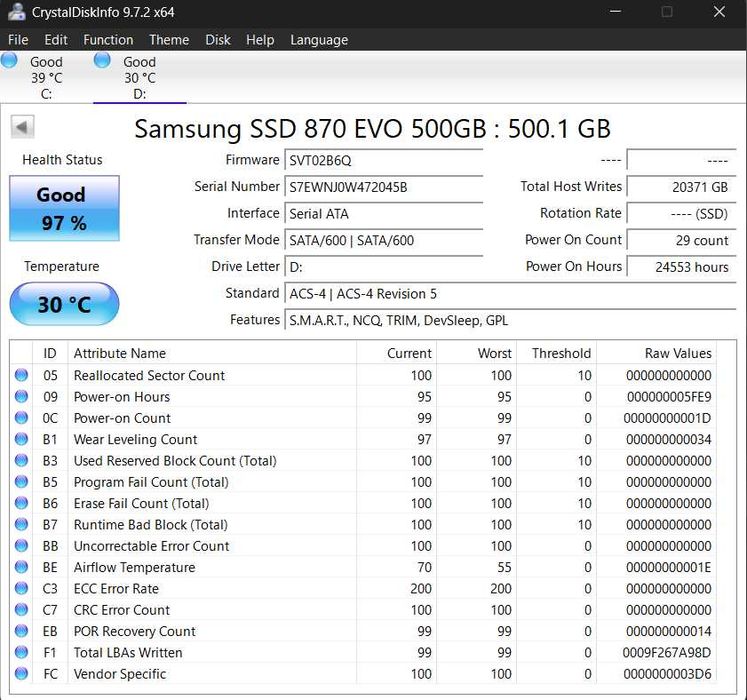Click raw value 0000000003D6 of Vendor Specific

pos(667,674)
